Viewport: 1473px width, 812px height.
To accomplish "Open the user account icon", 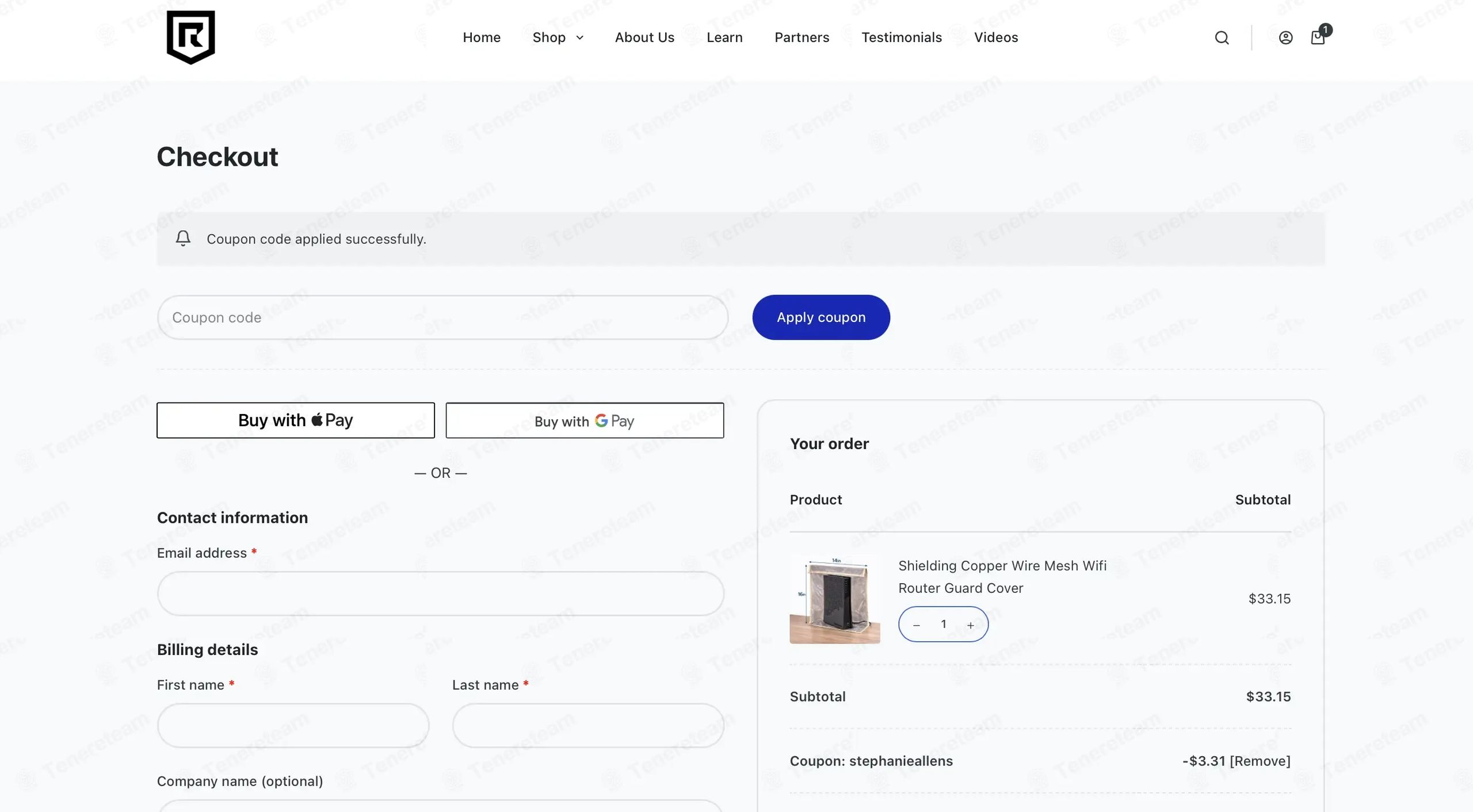I will click(x=1285, y=38).
